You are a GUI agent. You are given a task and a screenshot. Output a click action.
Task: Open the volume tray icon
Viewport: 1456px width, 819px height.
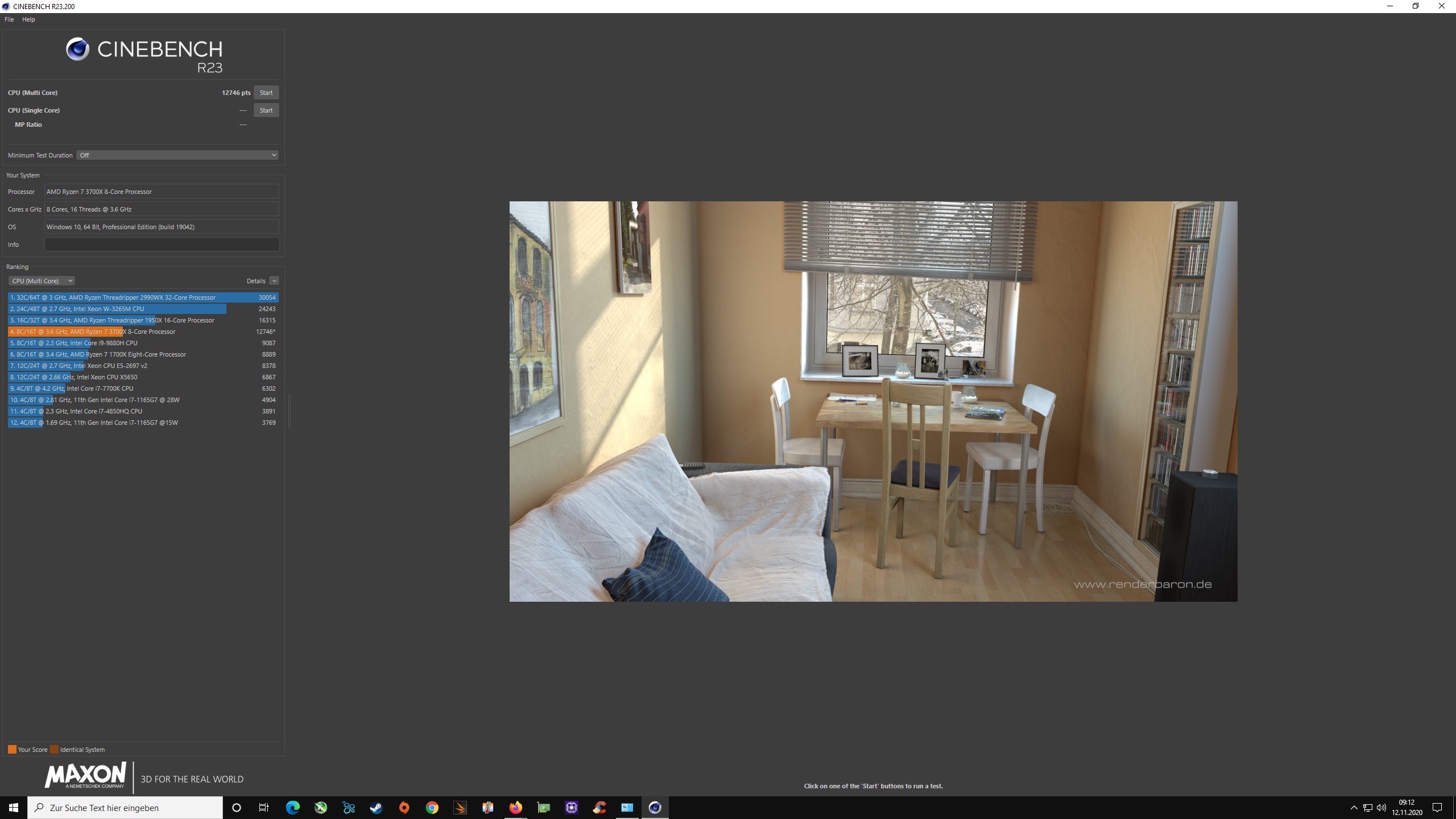[x=1381, y=808]
